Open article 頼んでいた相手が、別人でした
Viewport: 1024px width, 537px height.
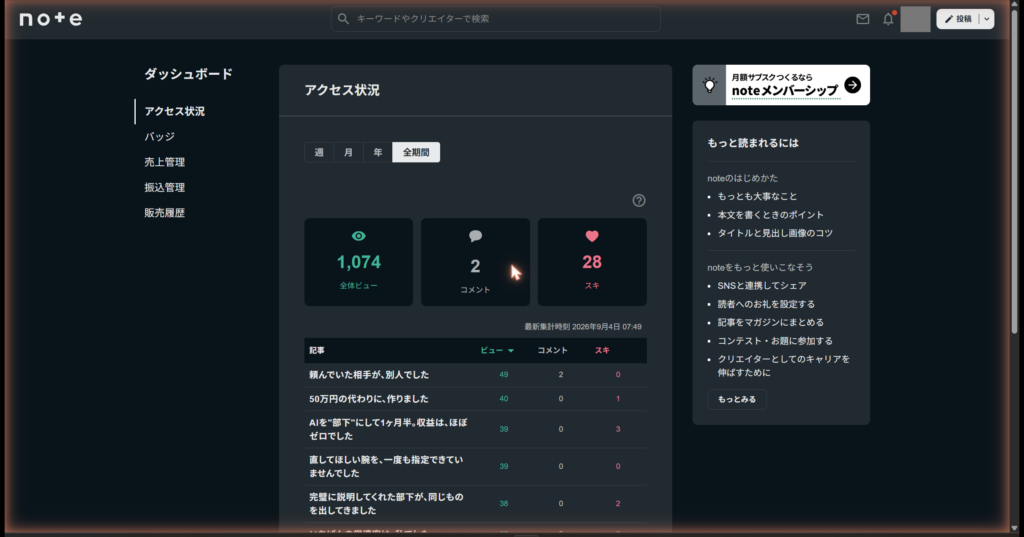click(x=369, y=375)
